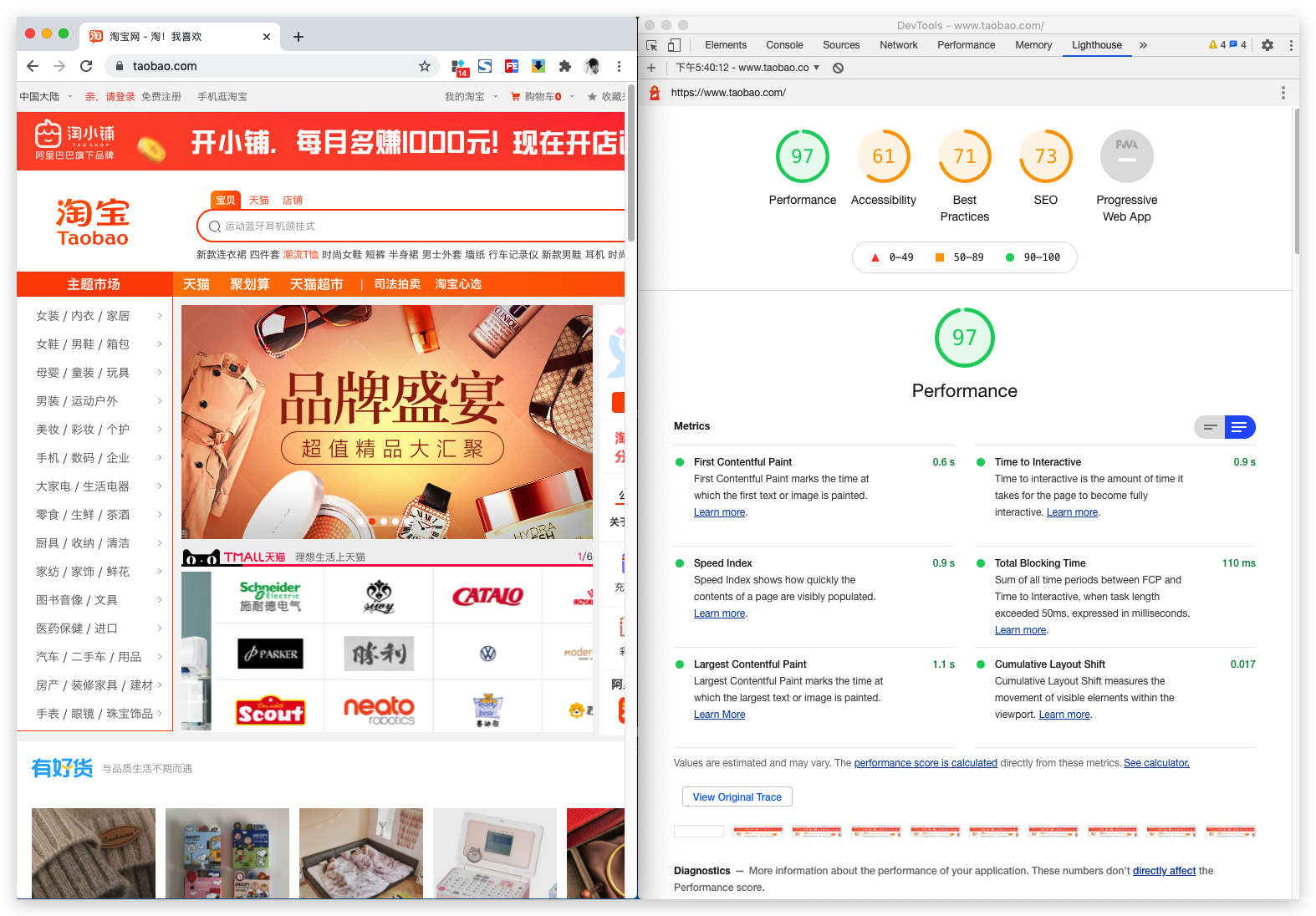Click the DevTools panel vertical scrollbar
The width and height of the screenshot is (1316, 916).
coord(1297,180)
